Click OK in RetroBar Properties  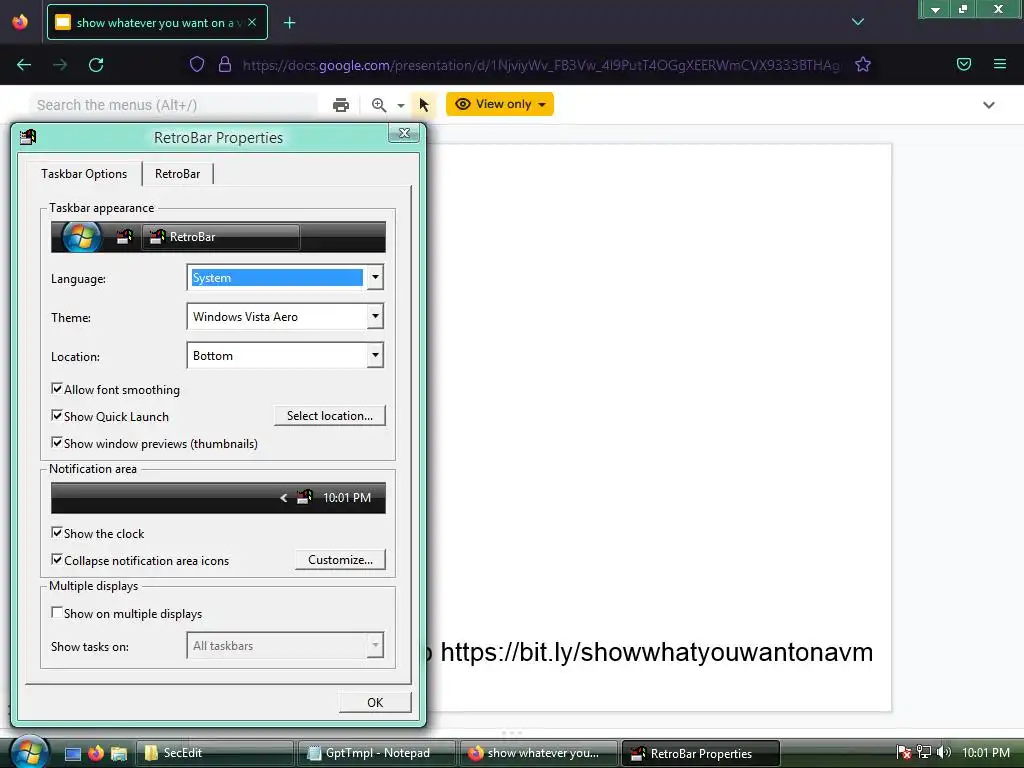point(375,702)
